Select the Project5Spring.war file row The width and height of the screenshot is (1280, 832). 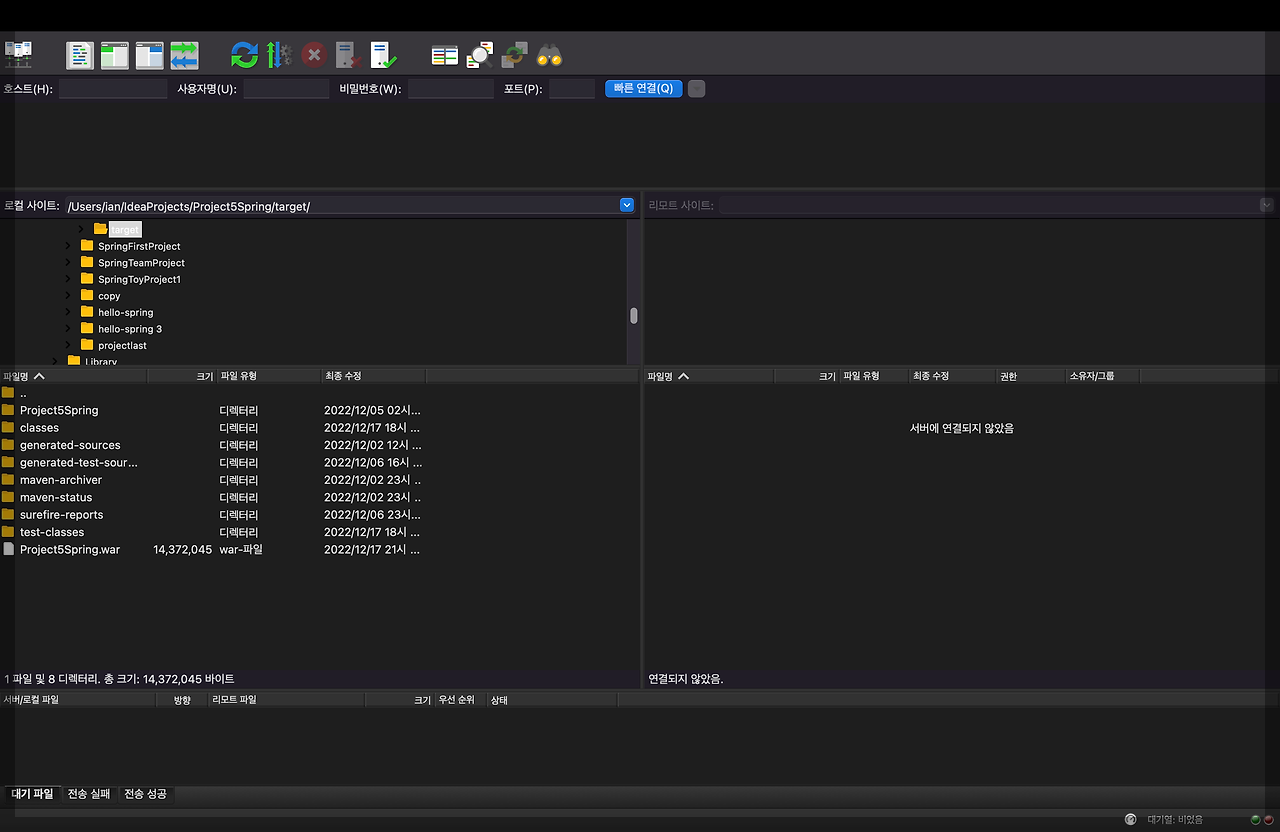tap(213, 549)
